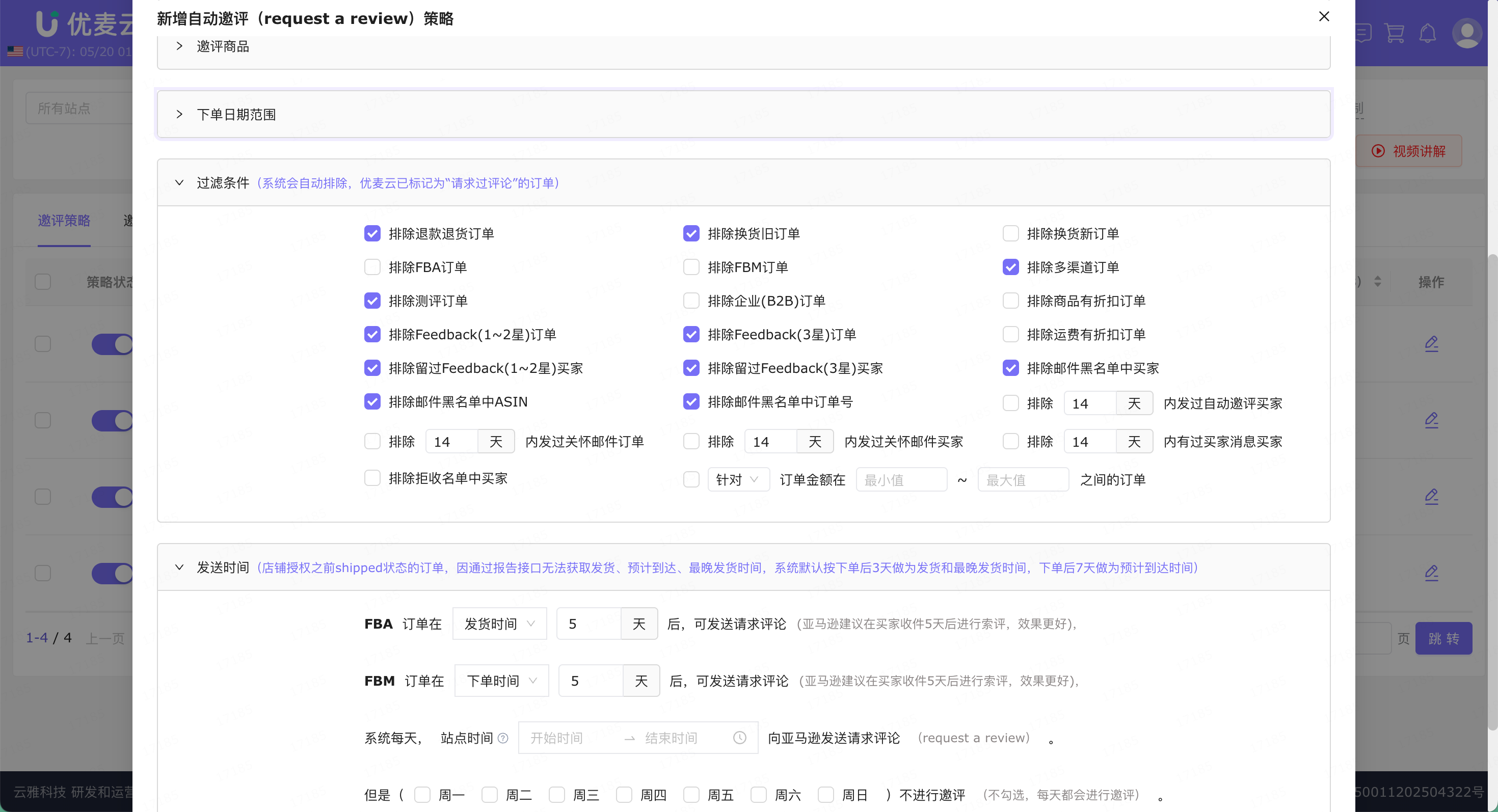Close the new review strategy dialog
The width and height of the screenshot is (1498, 812).
[x=1324, y=16]
